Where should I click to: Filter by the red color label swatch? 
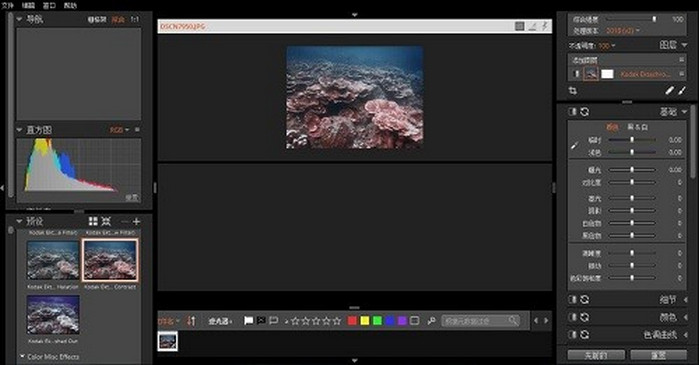click(x=352, y=320)
